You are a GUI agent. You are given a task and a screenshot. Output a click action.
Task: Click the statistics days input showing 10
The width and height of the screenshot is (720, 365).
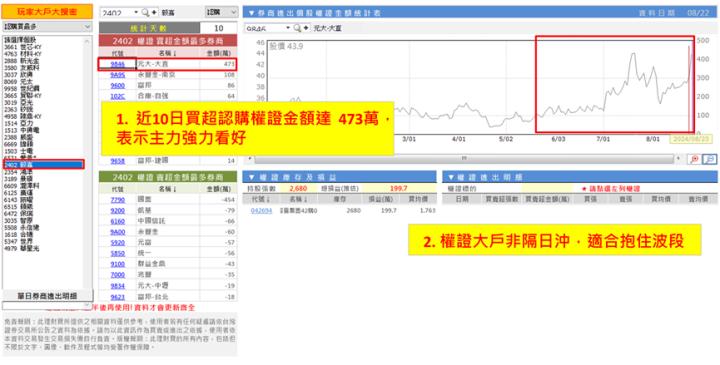tap(219, 28)
